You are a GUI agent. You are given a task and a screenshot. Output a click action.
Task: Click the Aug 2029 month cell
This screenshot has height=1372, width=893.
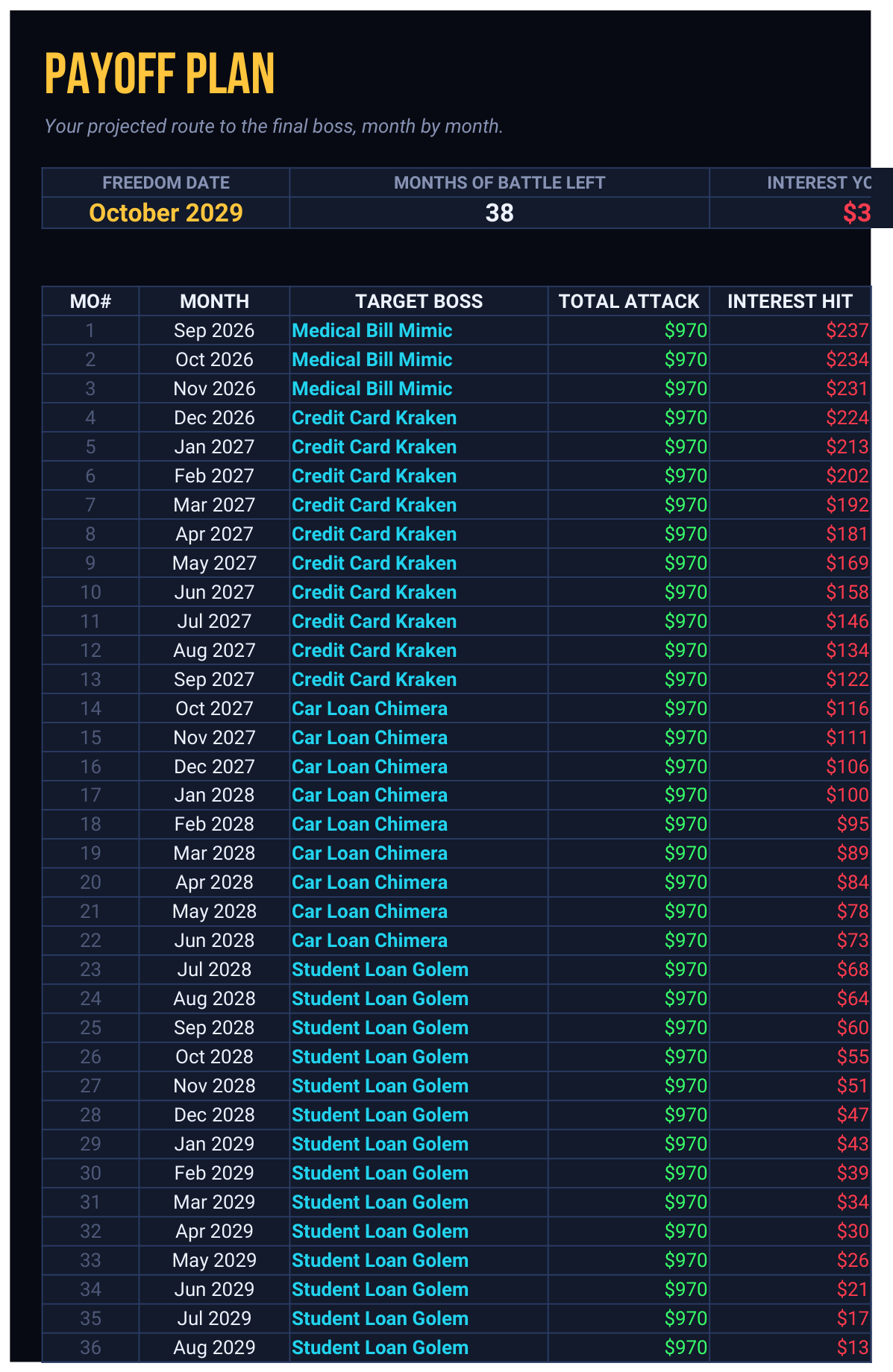point(214,1347)
